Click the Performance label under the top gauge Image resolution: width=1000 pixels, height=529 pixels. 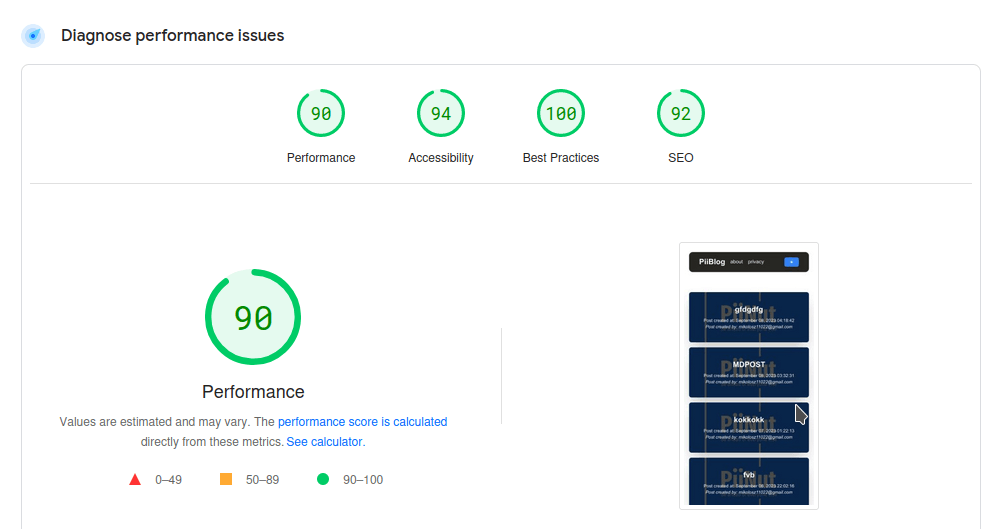321,158
